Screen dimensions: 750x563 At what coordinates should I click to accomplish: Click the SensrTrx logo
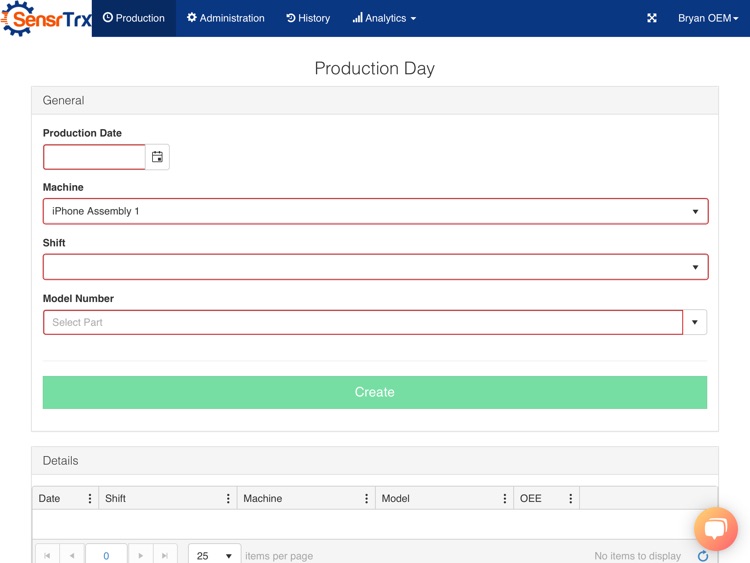click(x=46, y=18)
